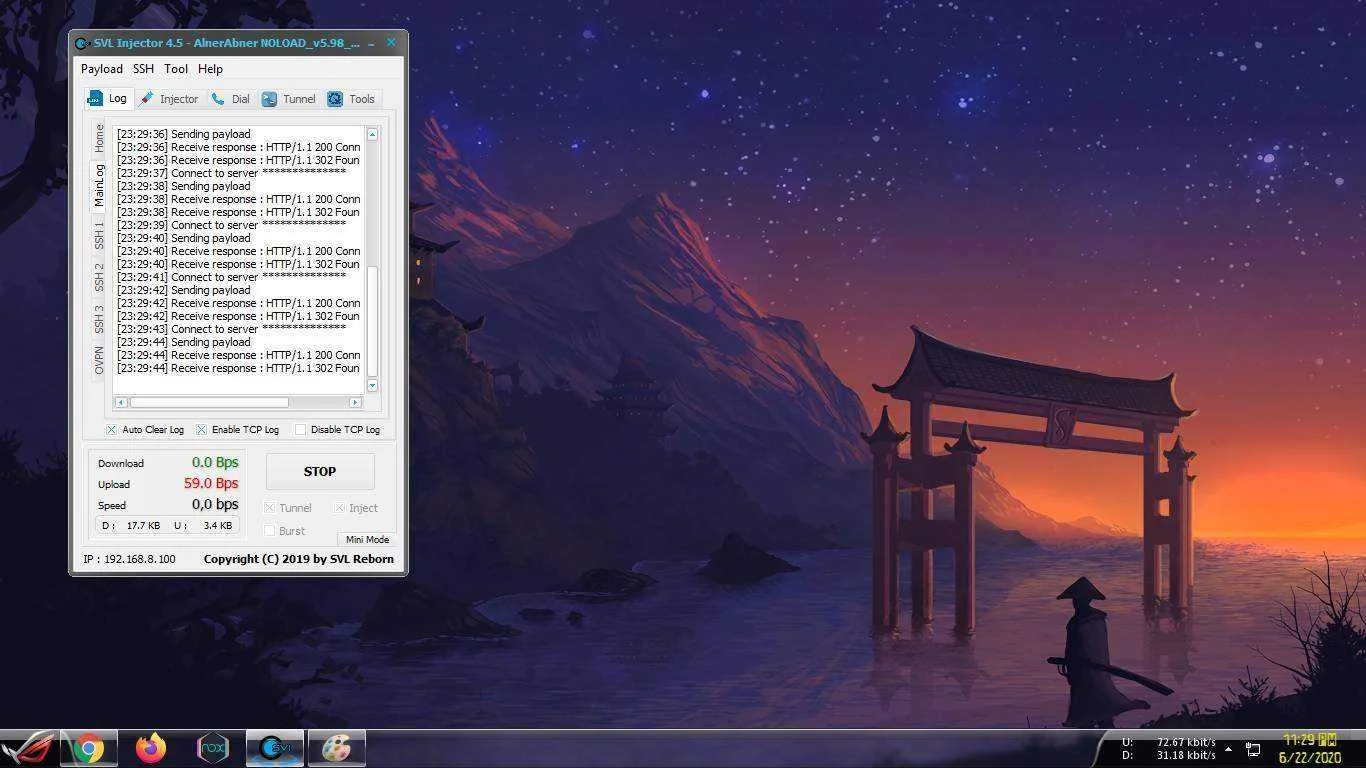
Task: Switch to the Dial tab
Action: (x=231, y=99)
